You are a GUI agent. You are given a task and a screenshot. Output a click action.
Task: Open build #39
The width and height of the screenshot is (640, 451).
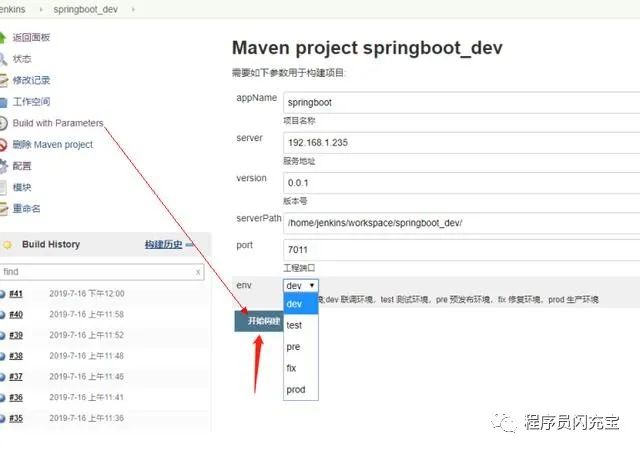tap(16, 335)
